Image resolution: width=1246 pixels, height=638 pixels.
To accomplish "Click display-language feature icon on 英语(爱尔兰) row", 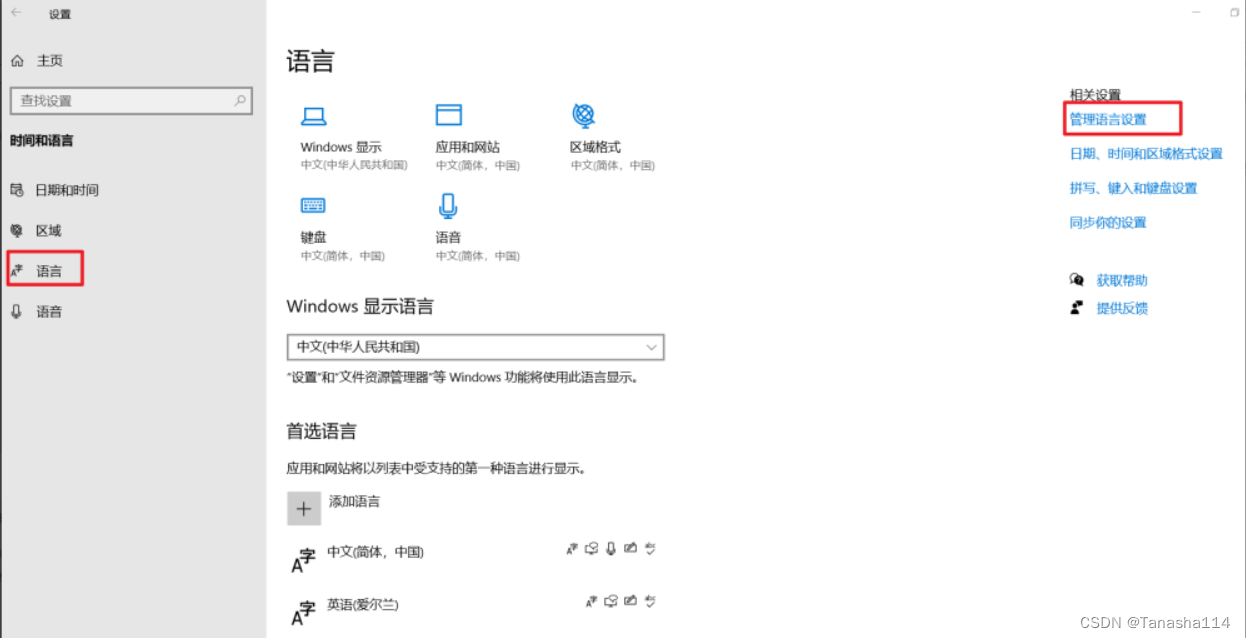I will tap(591, 601).
